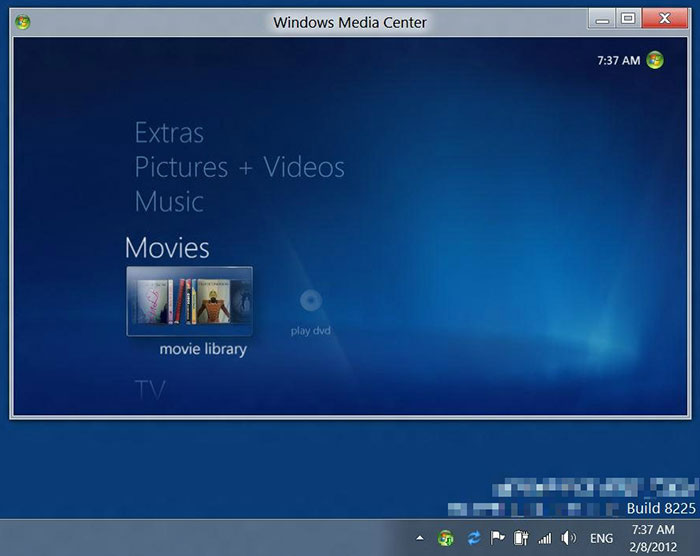Select the TV category at bottom
Viewport: 700px width, 556px height.
click(150, 389)
